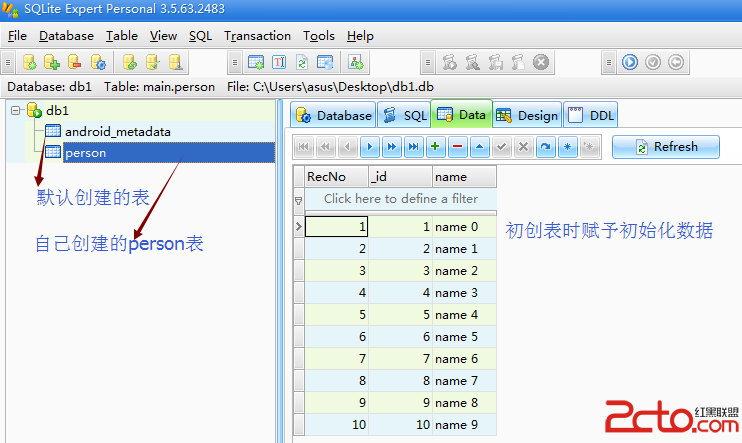This screenshot has height=443, width=742.
Task: Click the blue Begin Transaction play icon
Action: (630, 62)
